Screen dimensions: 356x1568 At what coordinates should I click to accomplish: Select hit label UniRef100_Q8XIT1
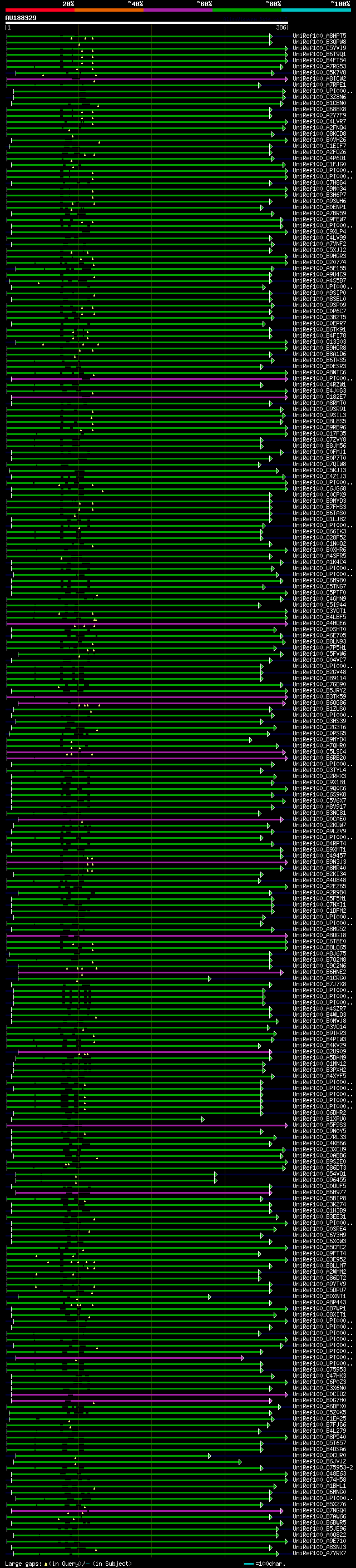click(x=319, y=1315)
